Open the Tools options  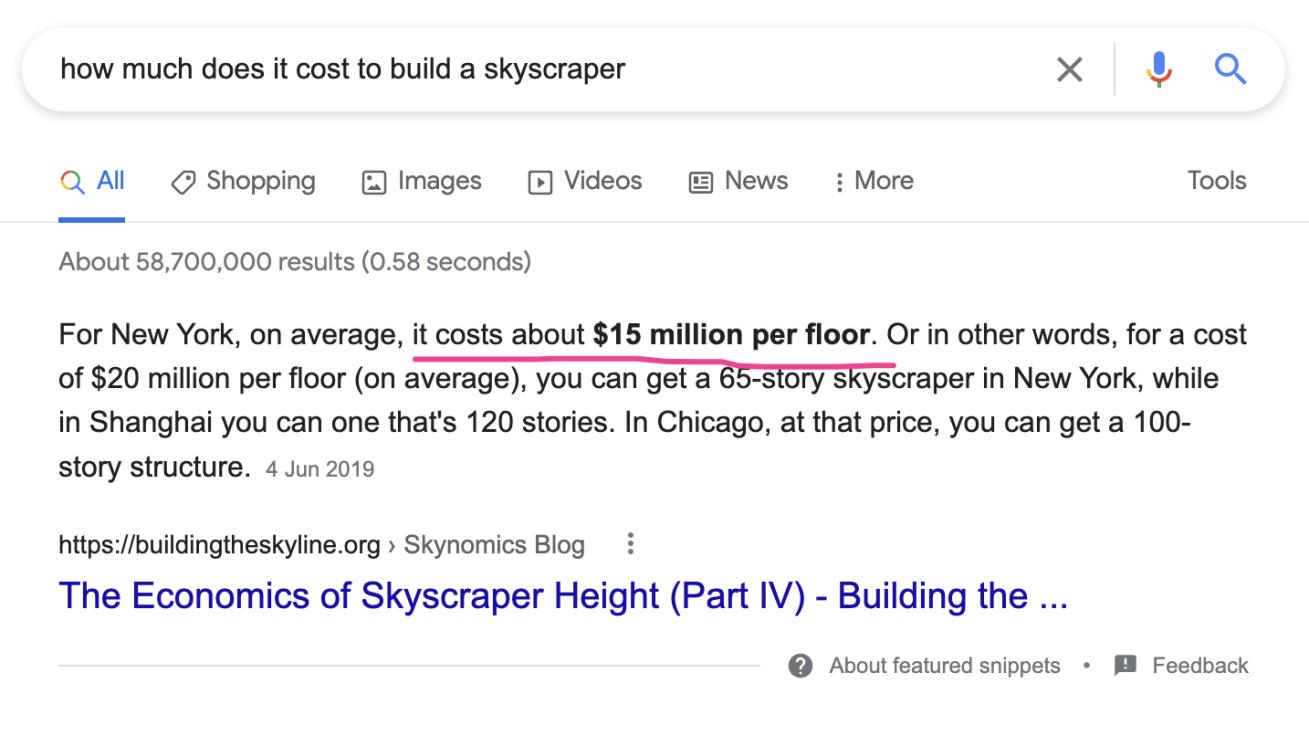[1216, 180]
